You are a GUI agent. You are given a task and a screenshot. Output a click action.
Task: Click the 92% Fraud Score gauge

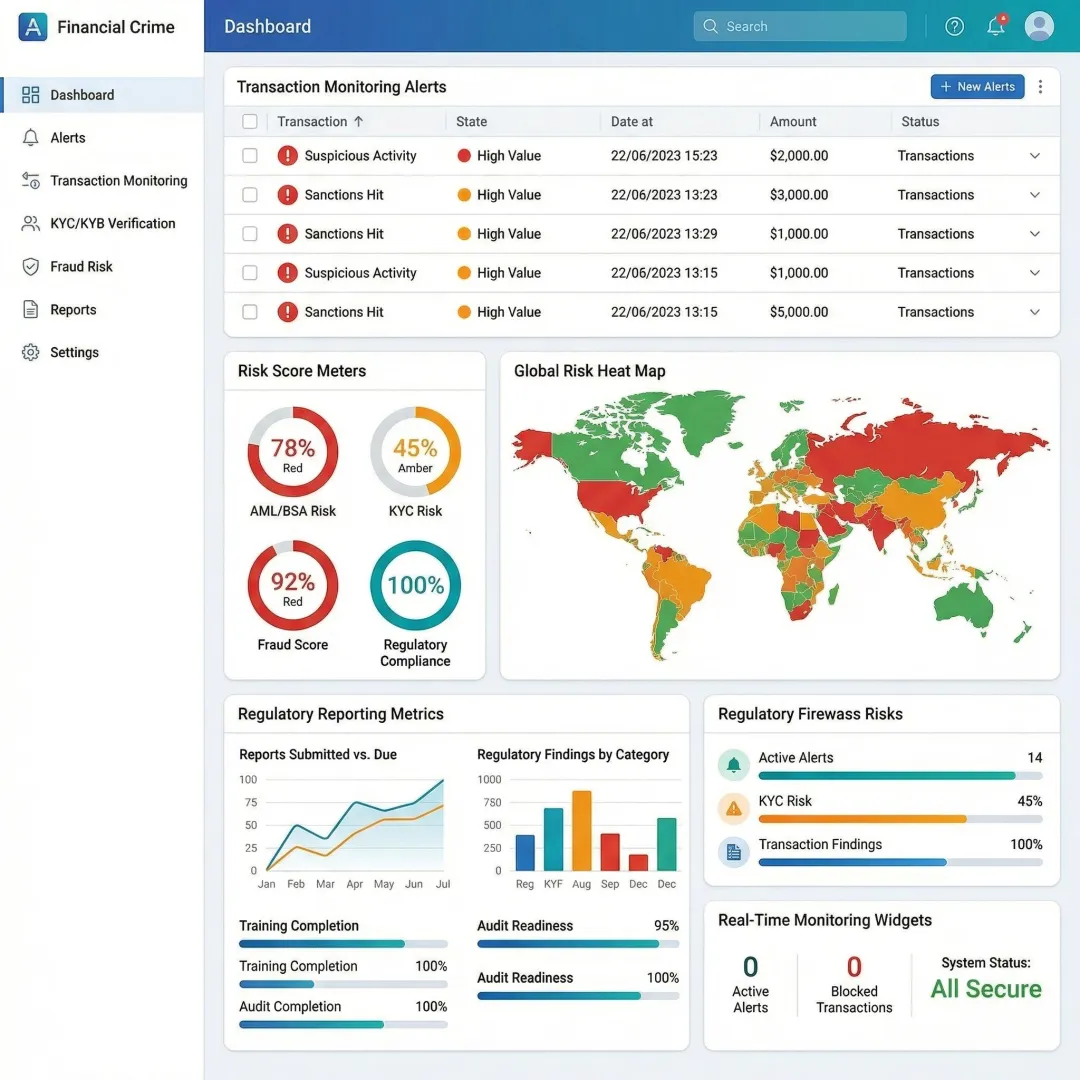coord(293,585)
